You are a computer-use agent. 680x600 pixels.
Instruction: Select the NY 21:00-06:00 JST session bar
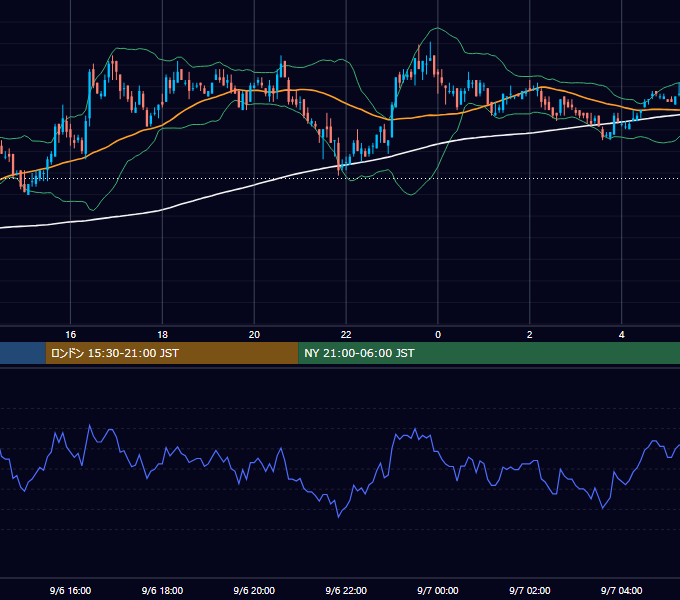tap(489, 353)
